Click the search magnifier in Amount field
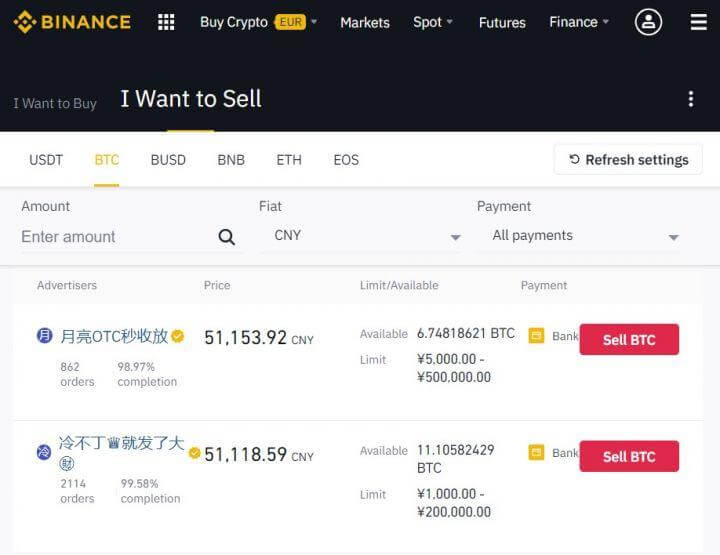Screen dimensions: 720x555 point(227,237)
